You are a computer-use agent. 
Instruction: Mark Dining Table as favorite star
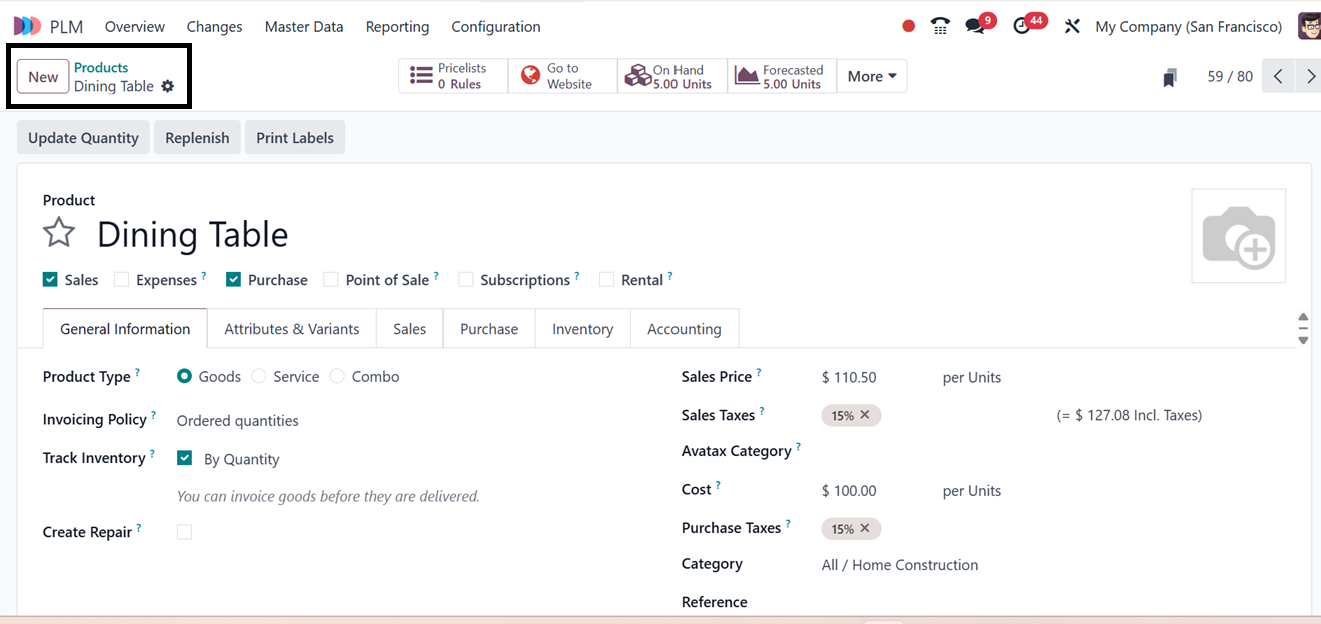(x=59, y=234)
